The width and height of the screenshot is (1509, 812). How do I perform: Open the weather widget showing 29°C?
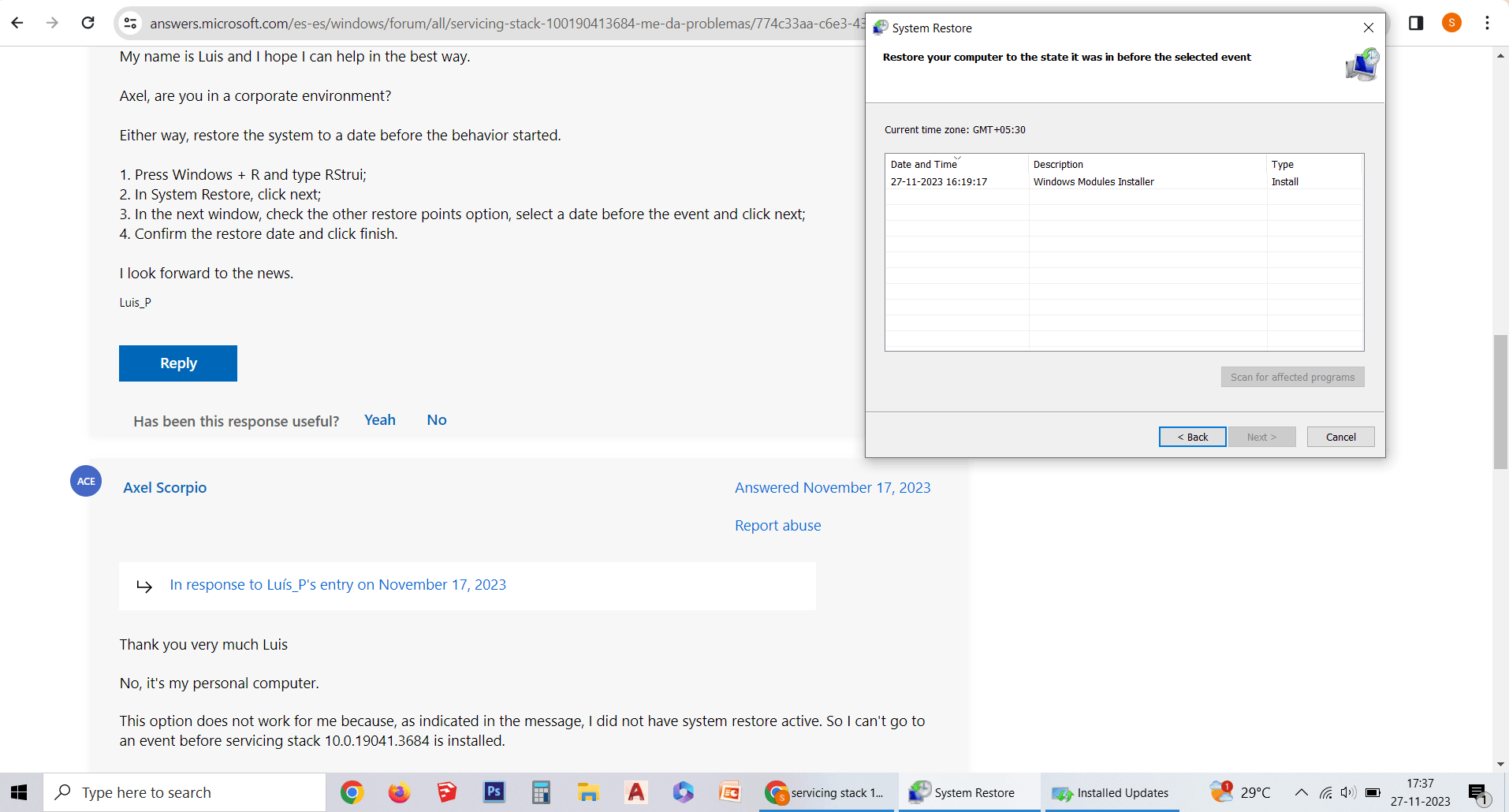click(x=1242, y=792)
